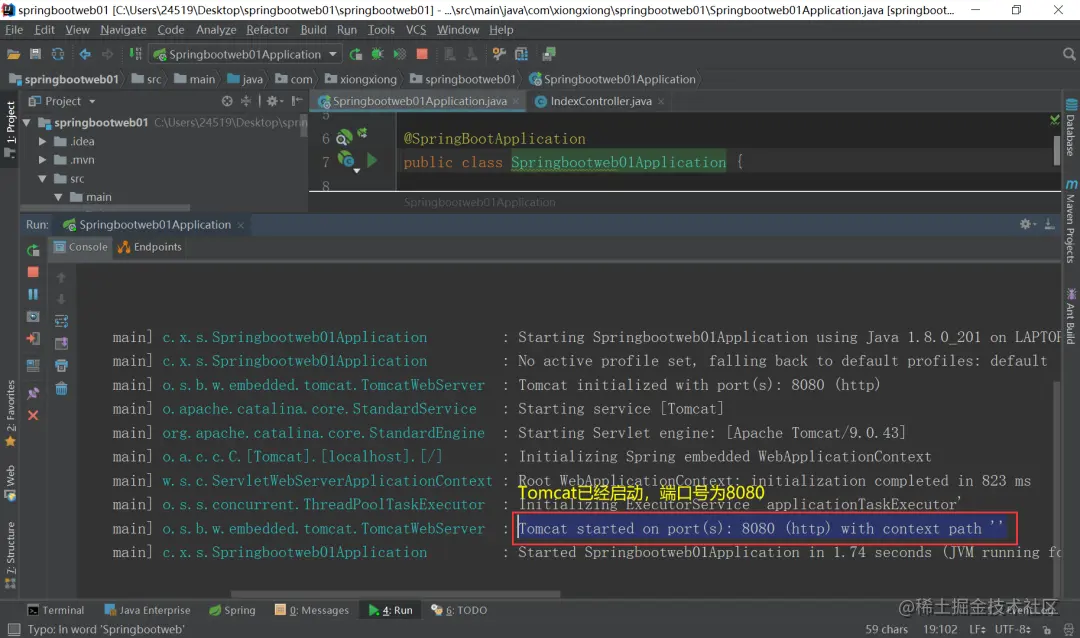Build project with the binary-arrow icon
Image resolution: width=1080 pixels, height=638 pixels.
pyautogui.click(x=136, y=54)
